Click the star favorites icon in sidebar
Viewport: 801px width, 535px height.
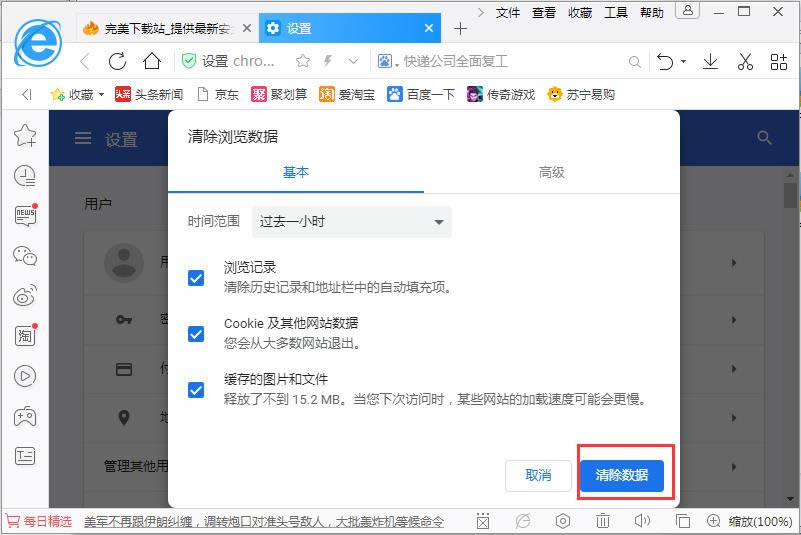[x=25, y=135]
